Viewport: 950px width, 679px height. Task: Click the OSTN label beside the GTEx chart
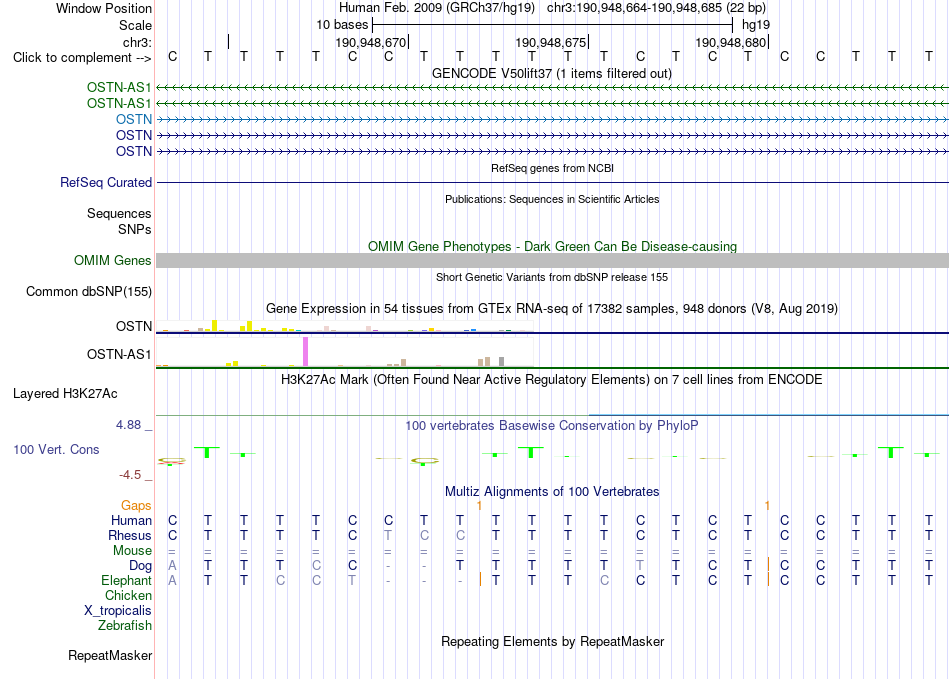(x=134, y=326)
